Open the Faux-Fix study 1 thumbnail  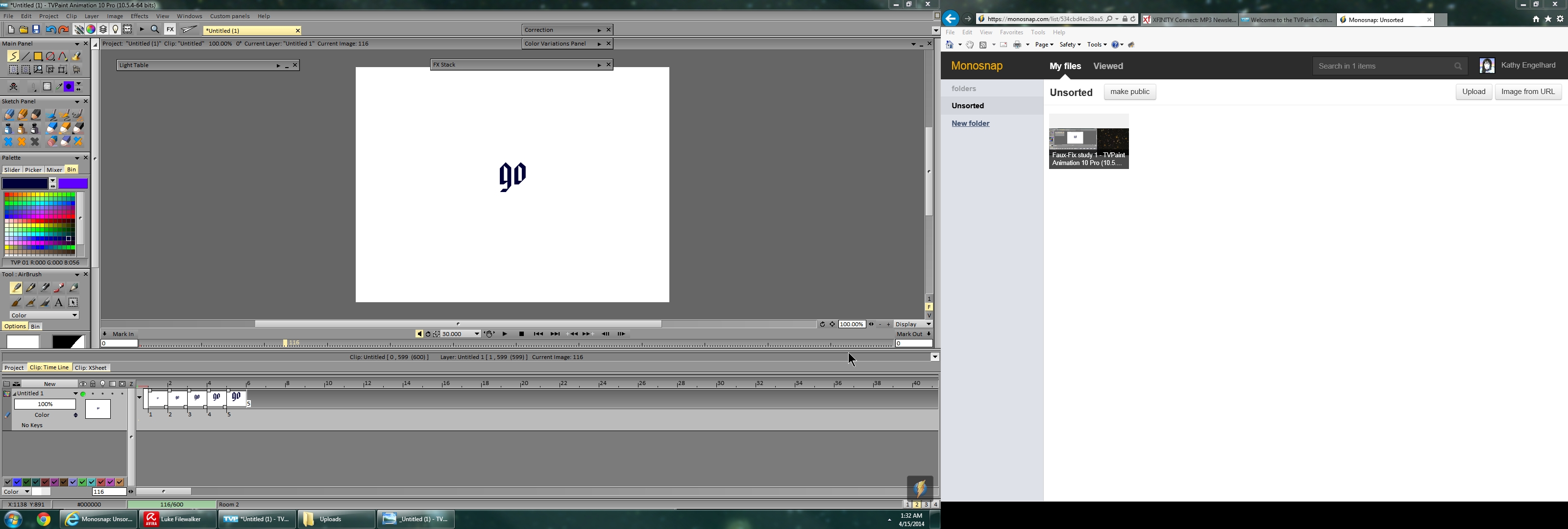pos(1088,142)
